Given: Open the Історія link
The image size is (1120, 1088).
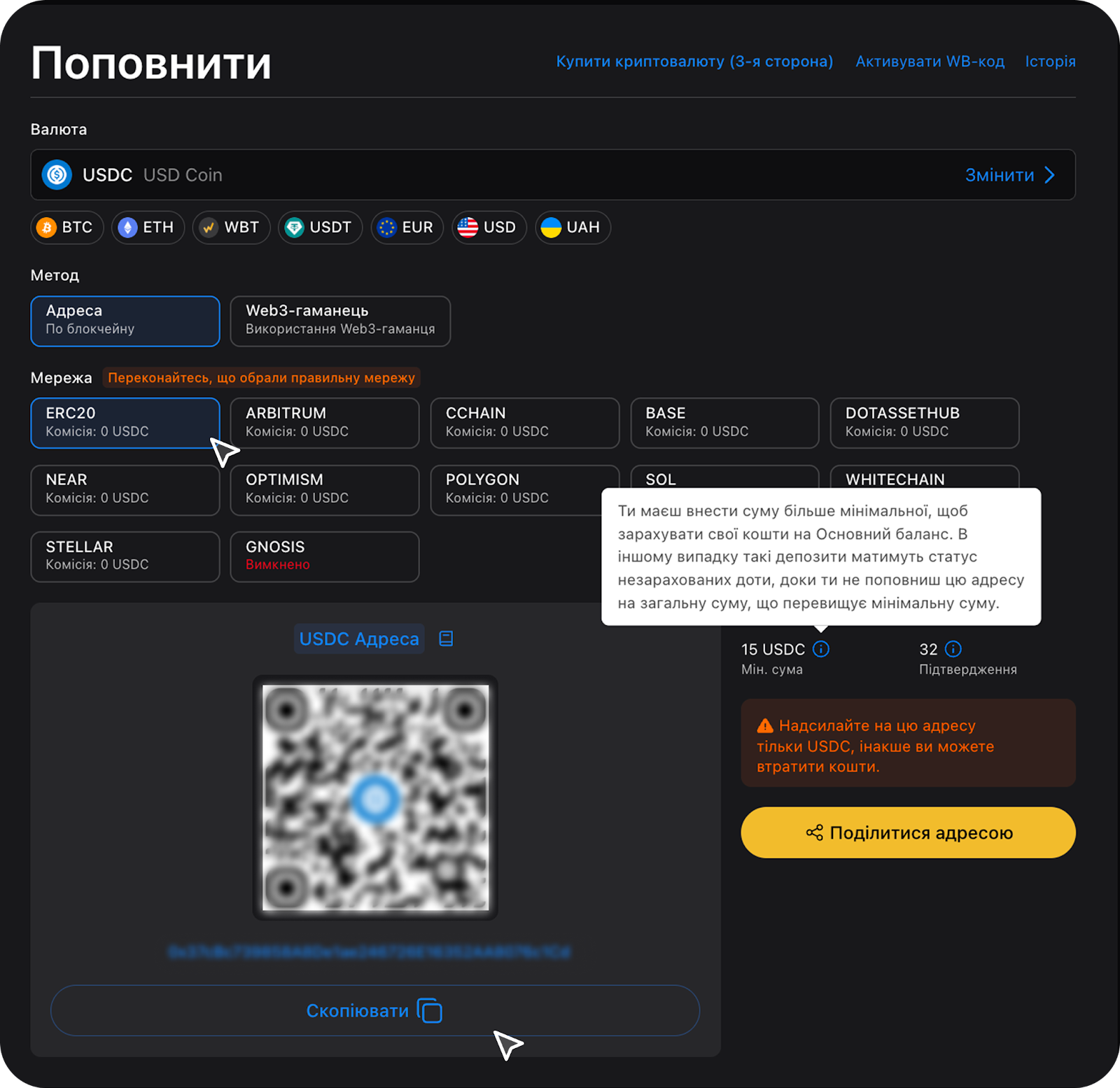Looking at the screenshot, I should tap(1049, 62).
